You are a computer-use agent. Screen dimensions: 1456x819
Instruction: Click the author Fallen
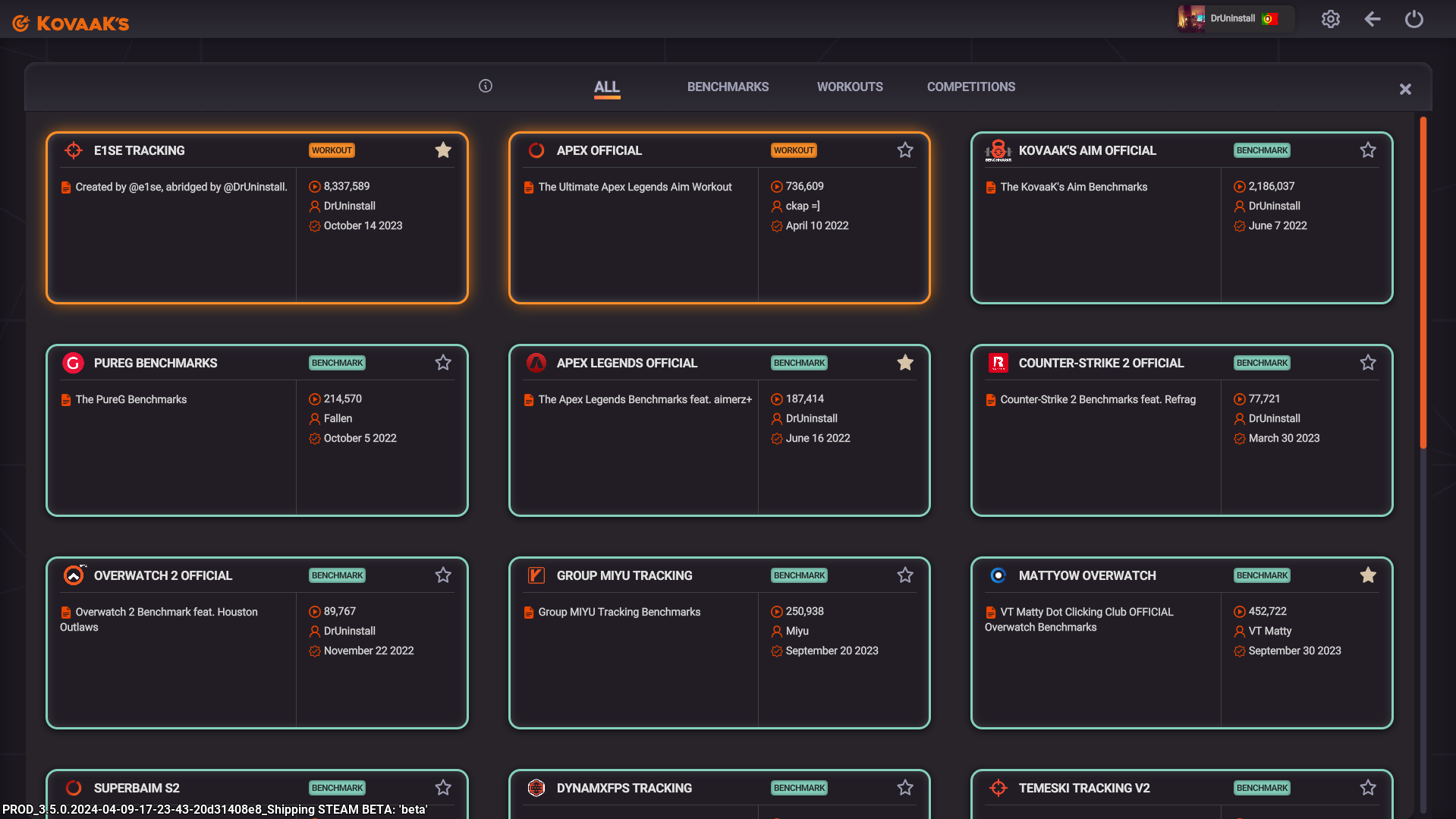coord(338,418)
